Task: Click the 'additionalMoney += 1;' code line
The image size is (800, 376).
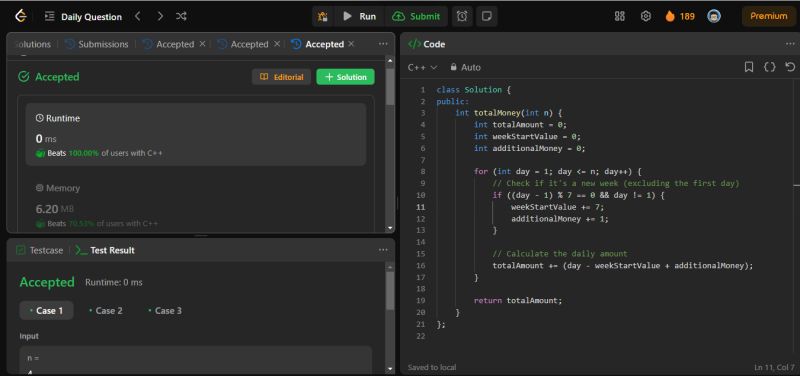Action: (560, 219)
